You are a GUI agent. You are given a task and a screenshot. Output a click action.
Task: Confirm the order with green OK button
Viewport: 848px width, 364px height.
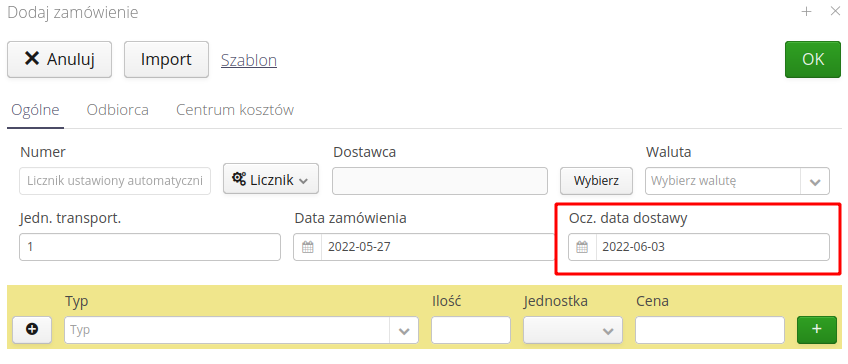pyautogui.click(x=813, y=59)
